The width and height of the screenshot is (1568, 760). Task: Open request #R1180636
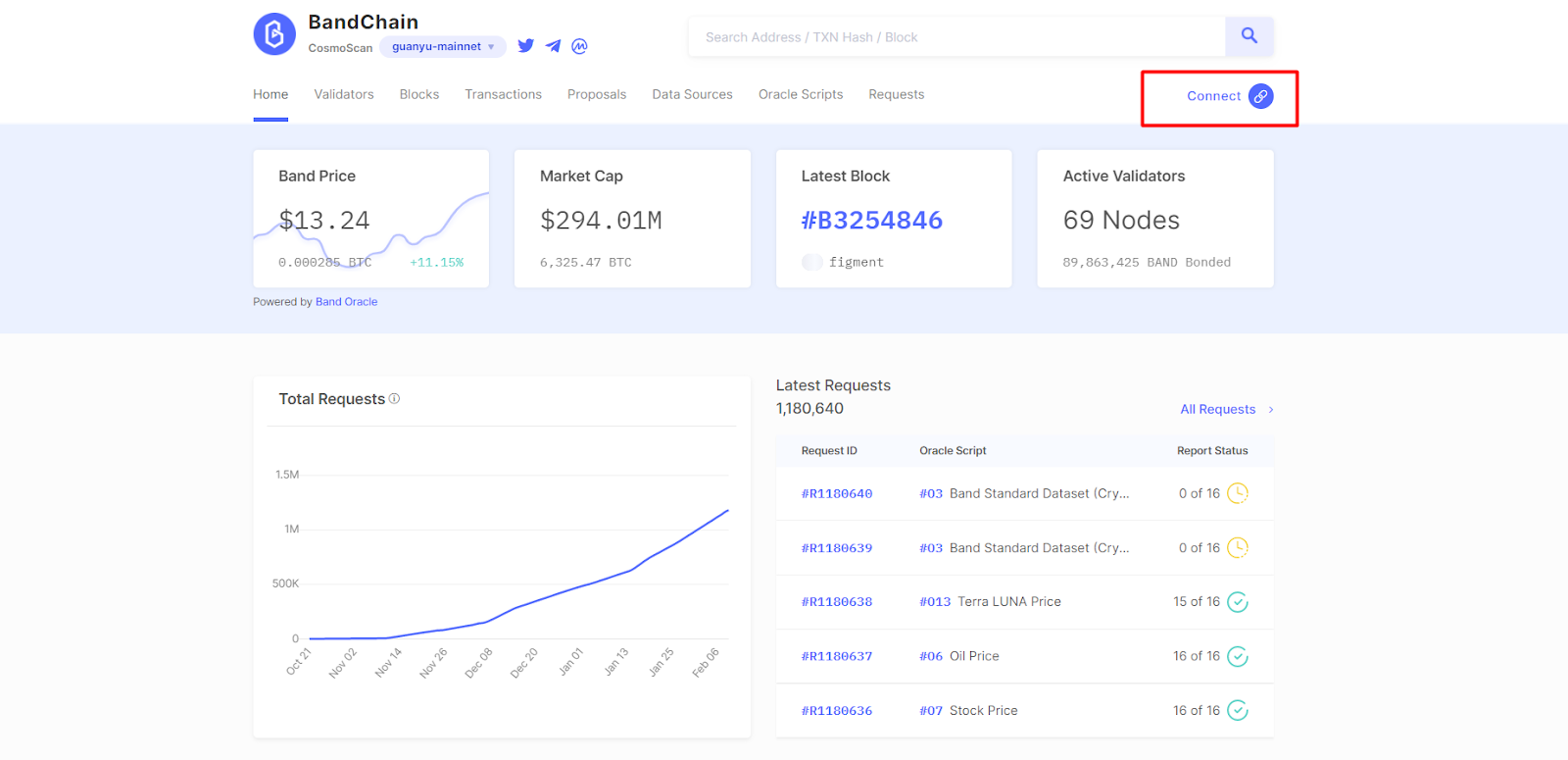point(837,711)
